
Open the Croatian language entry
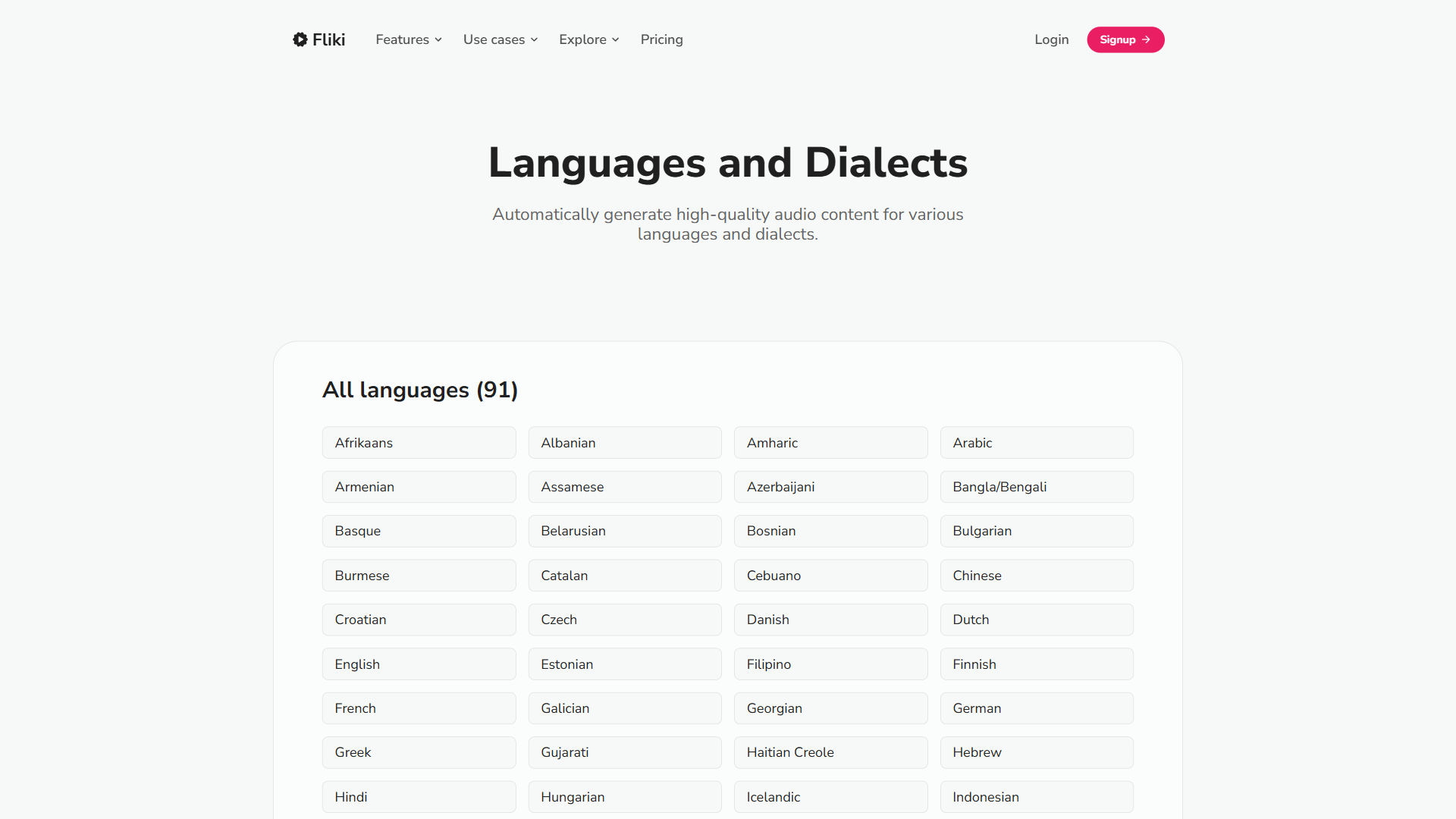[x=419, y=620]
